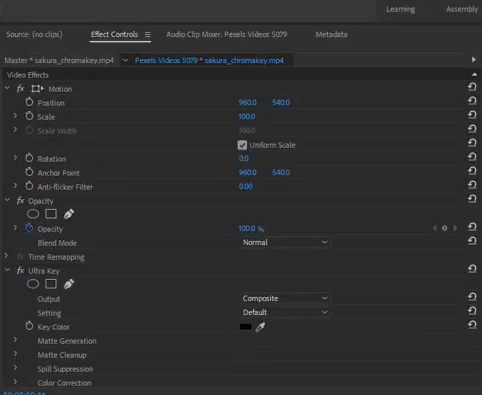The width and height of the screenshot is (482, 395).
Task: Reset the Ultra Key Output parameter
Action: 472,297
